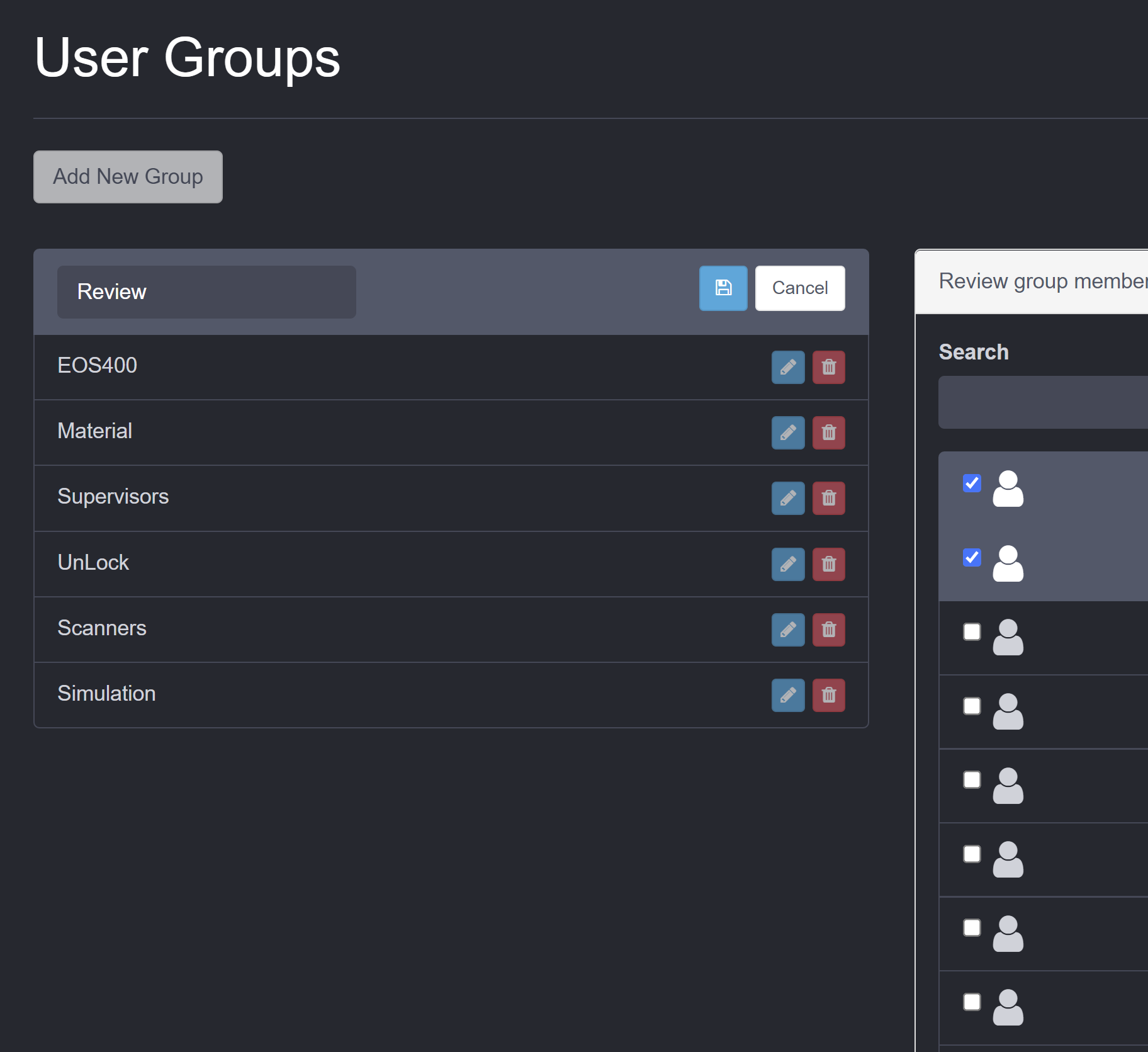Click the member Search input box
This screenshot has height=1052, width=1148.
(1042, 402)
